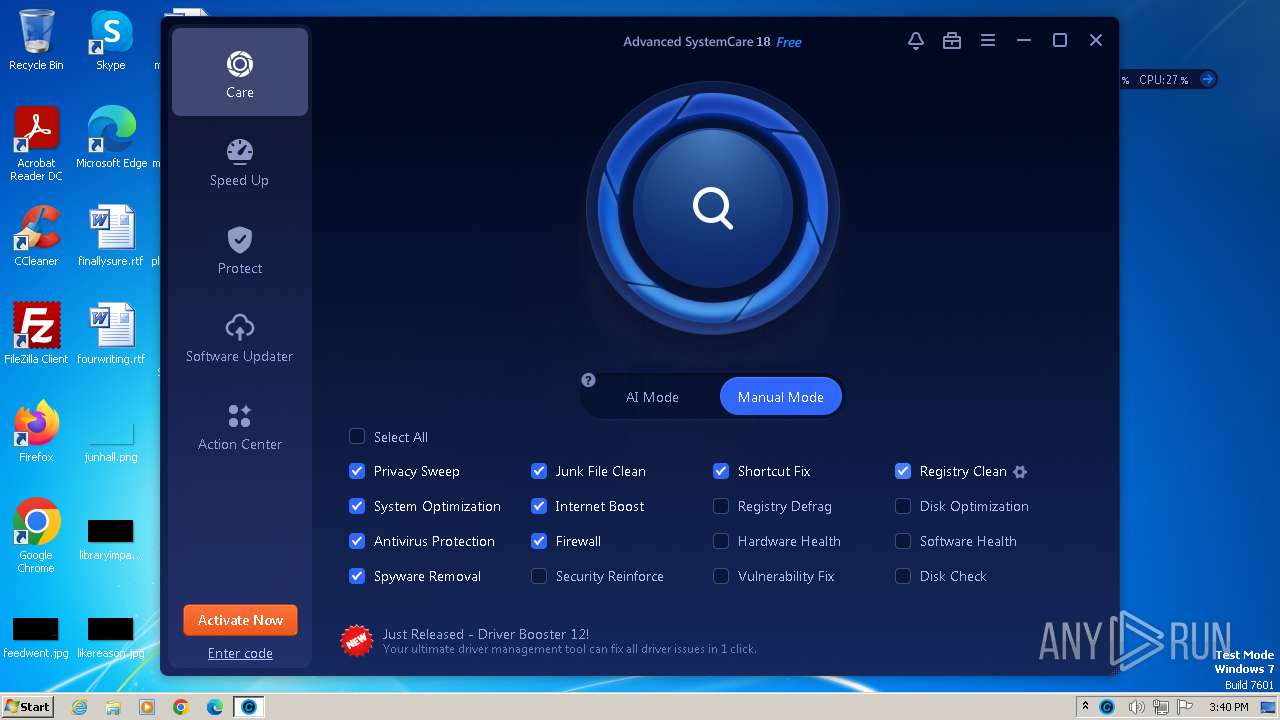The height and width of the screenshot is (720, 1280).
Task: Open Registry Clean settings gear
Action: (x=1020, y=472)
